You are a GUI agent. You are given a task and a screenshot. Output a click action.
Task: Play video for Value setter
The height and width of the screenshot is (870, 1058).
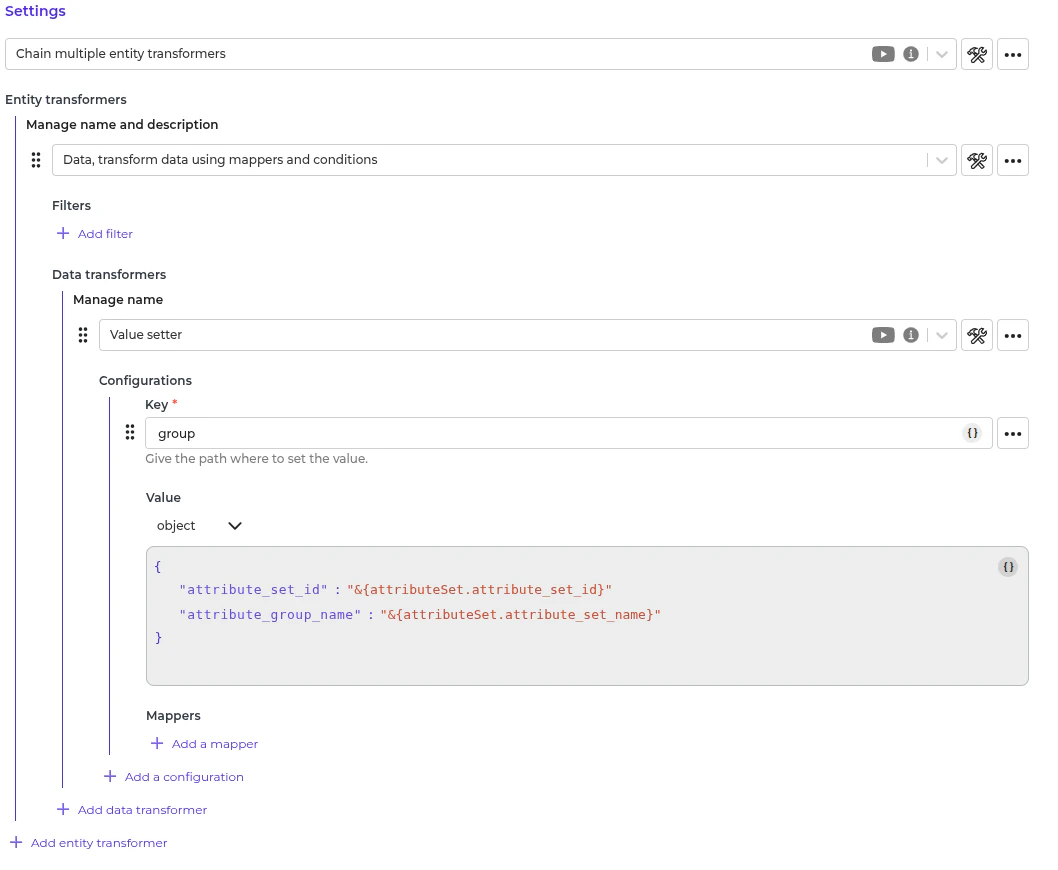pyautogui.click(x=883, y=335)
